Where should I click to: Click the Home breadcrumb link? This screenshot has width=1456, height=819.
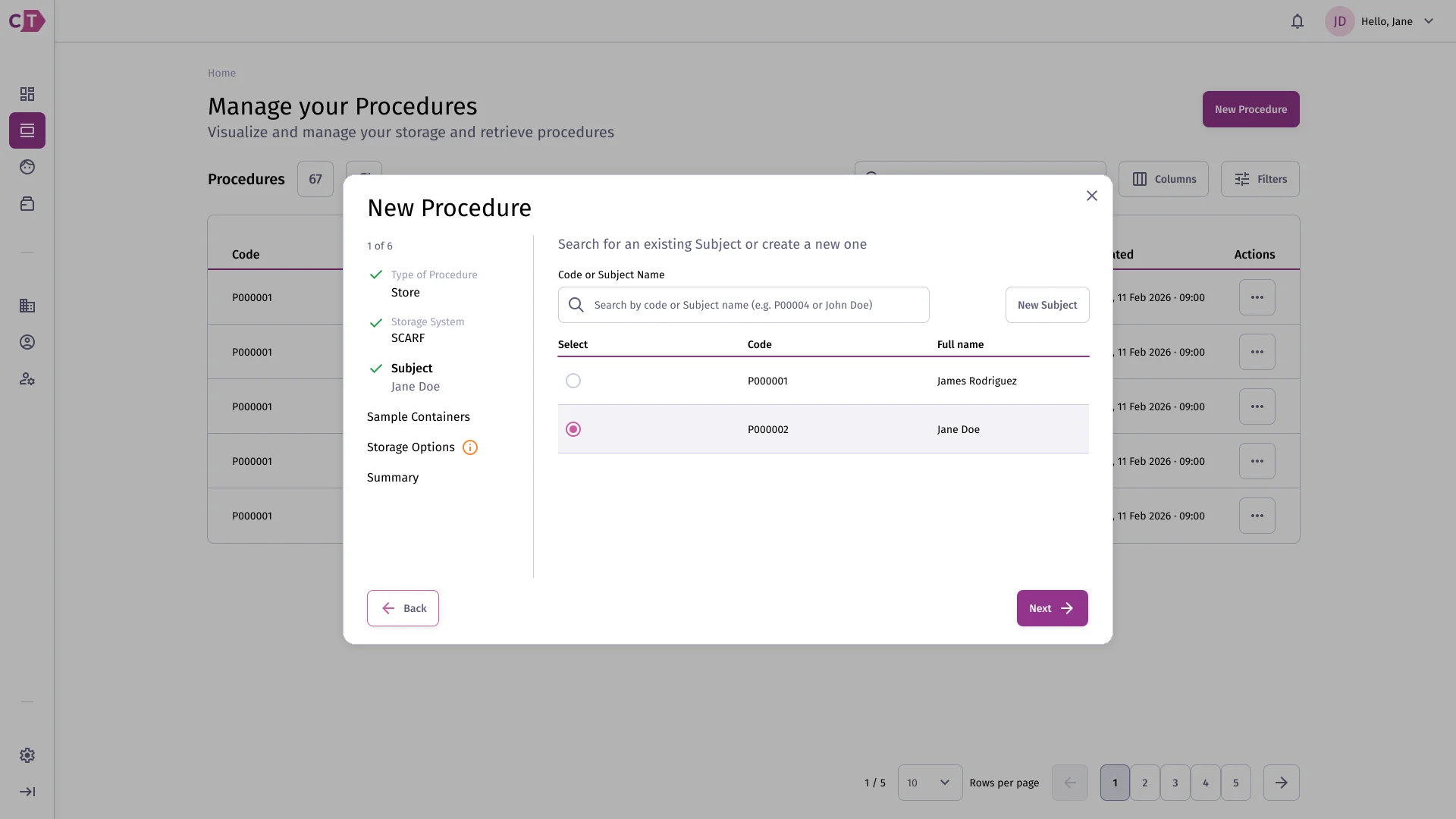(x=221, y=73)
